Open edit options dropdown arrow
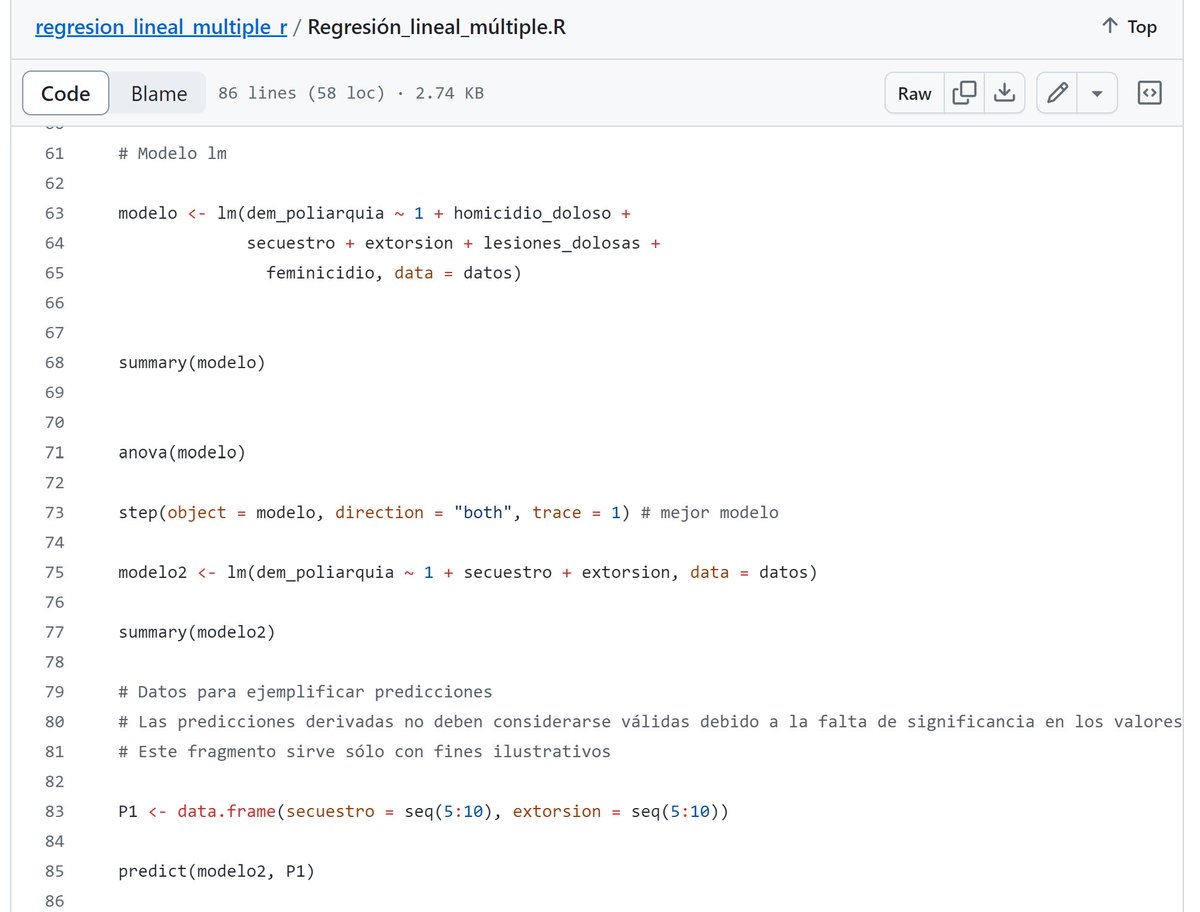Viewport: 1200px width, 912px height. pyautogui.click(x=1097, y=93)
